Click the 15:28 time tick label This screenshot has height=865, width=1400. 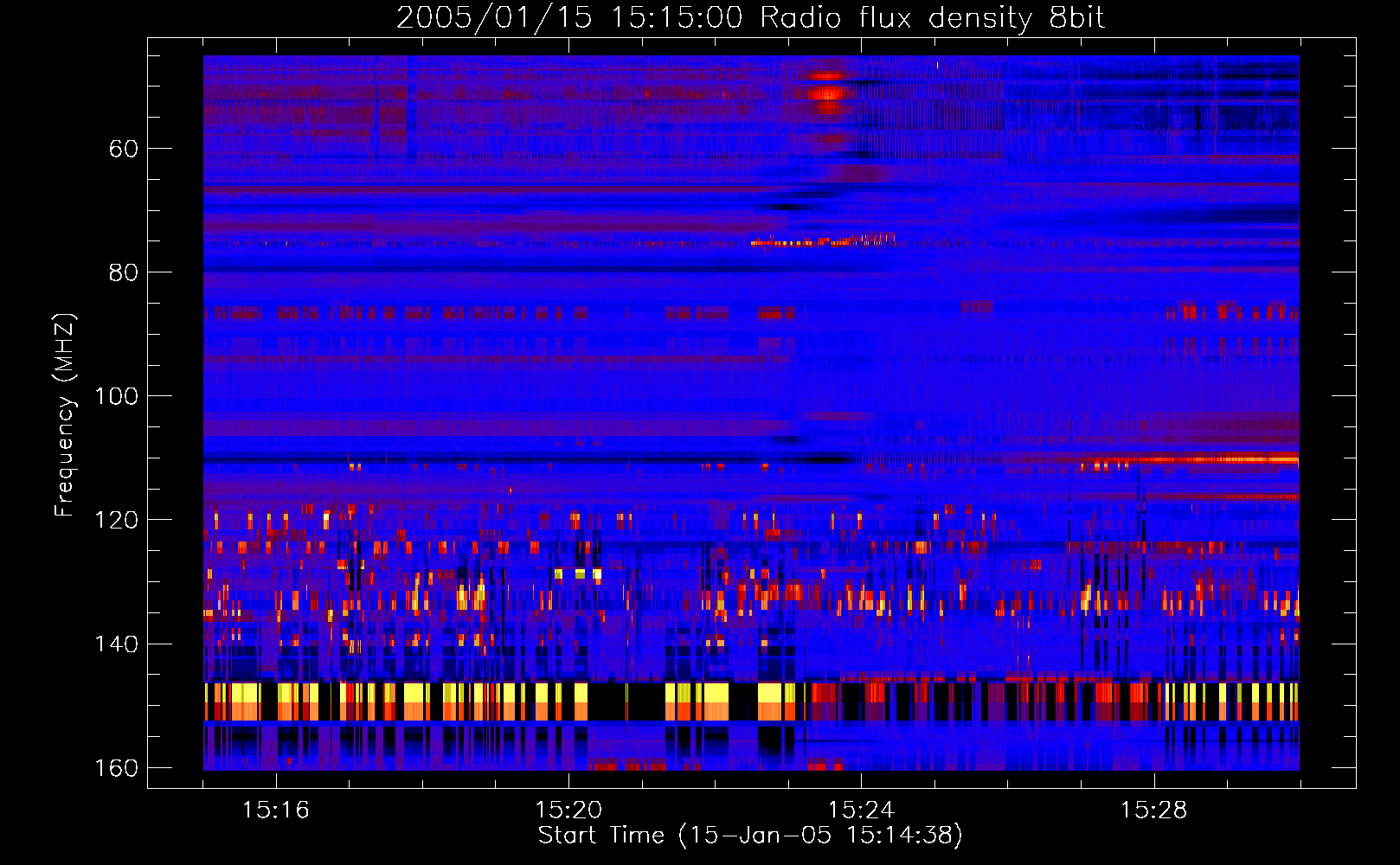click(1154, 811)
